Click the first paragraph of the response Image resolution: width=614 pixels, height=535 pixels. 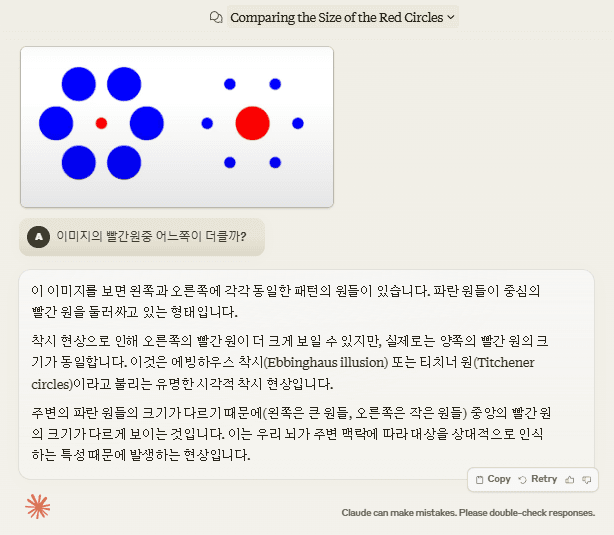click(x=285, y=301)
